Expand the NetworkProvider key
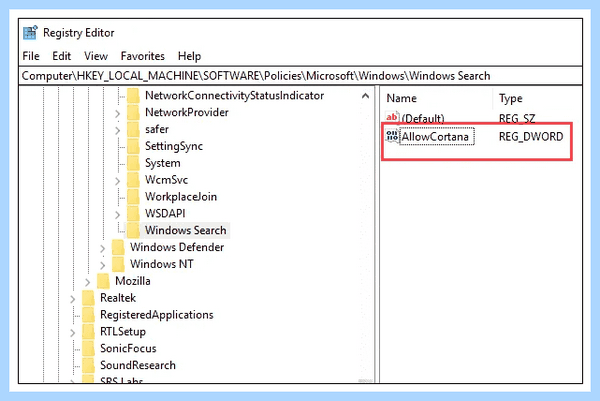This screenshot has height=401, width=600. 117,114
